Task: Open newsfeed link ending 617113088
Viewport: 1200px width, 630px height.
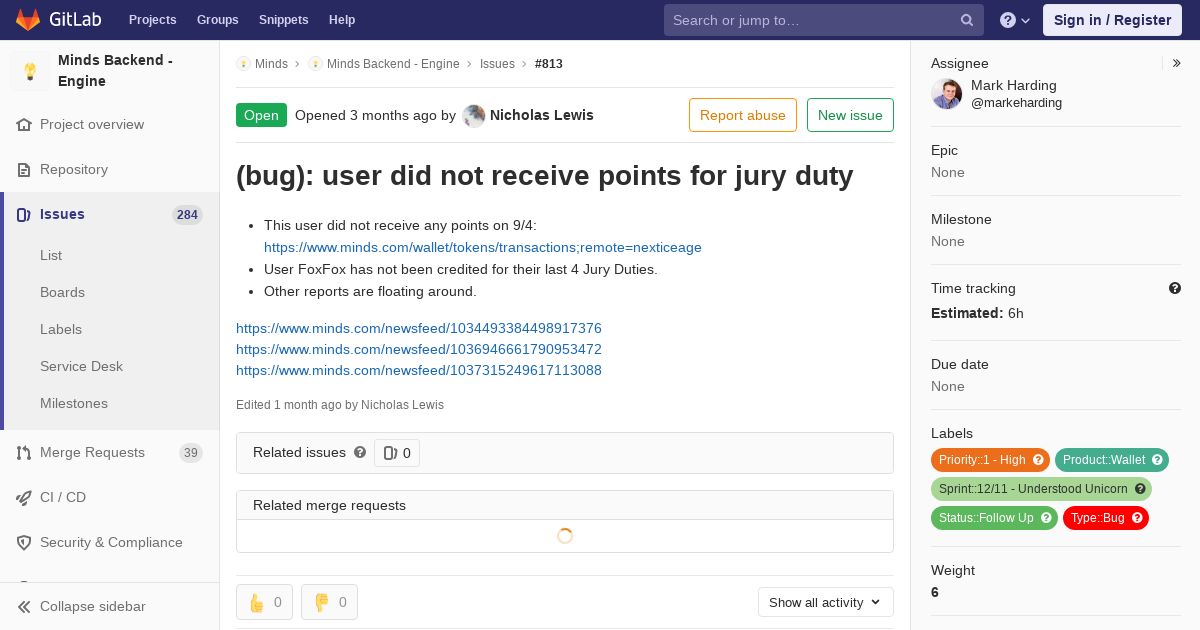Action: point(419,371)
